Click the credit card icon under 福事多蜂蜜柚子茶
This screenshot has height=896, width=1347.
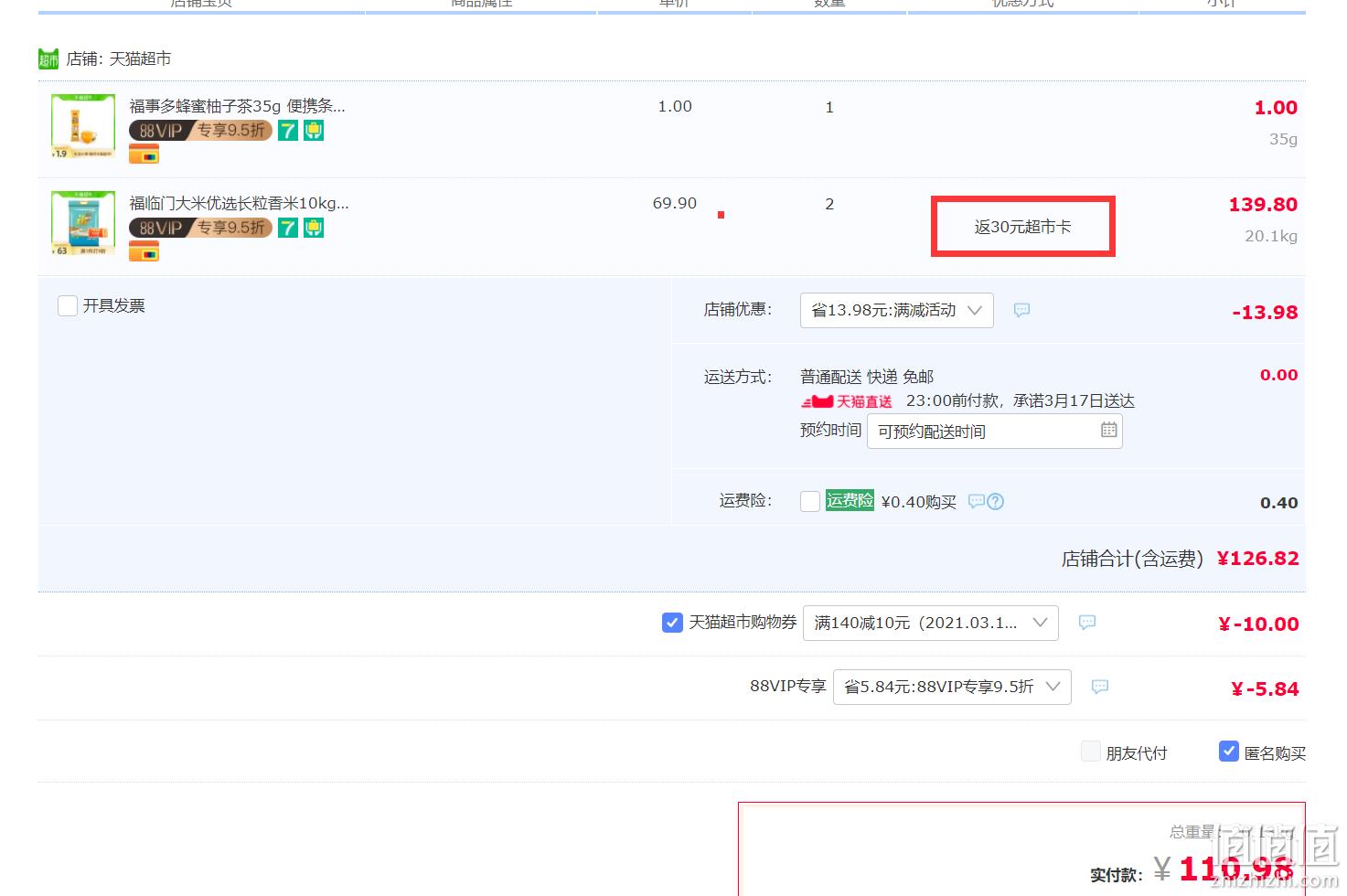(144, 155)
